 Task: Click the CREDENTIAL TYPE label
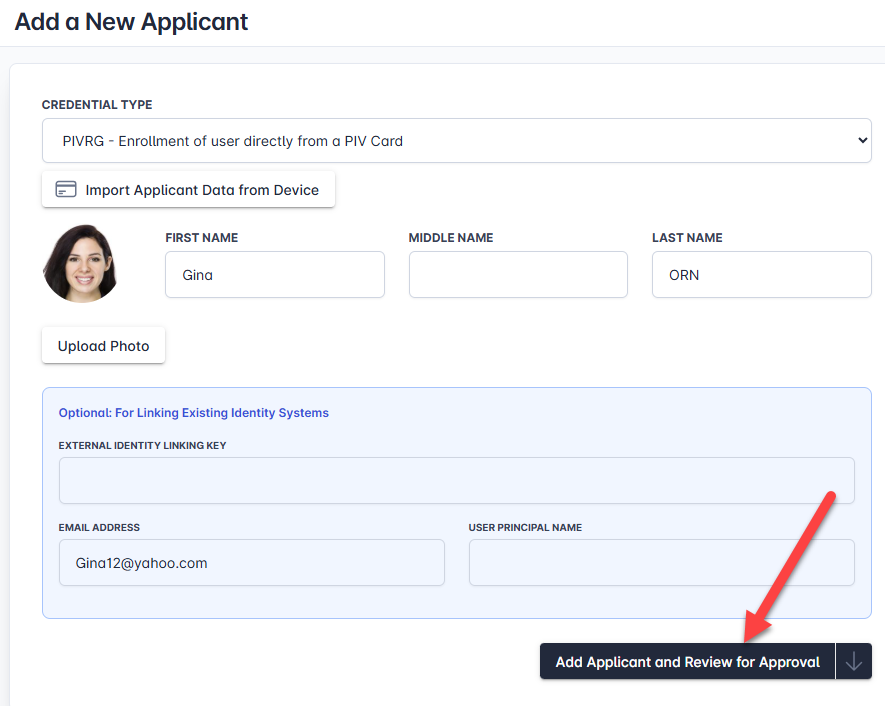point(97,105)
